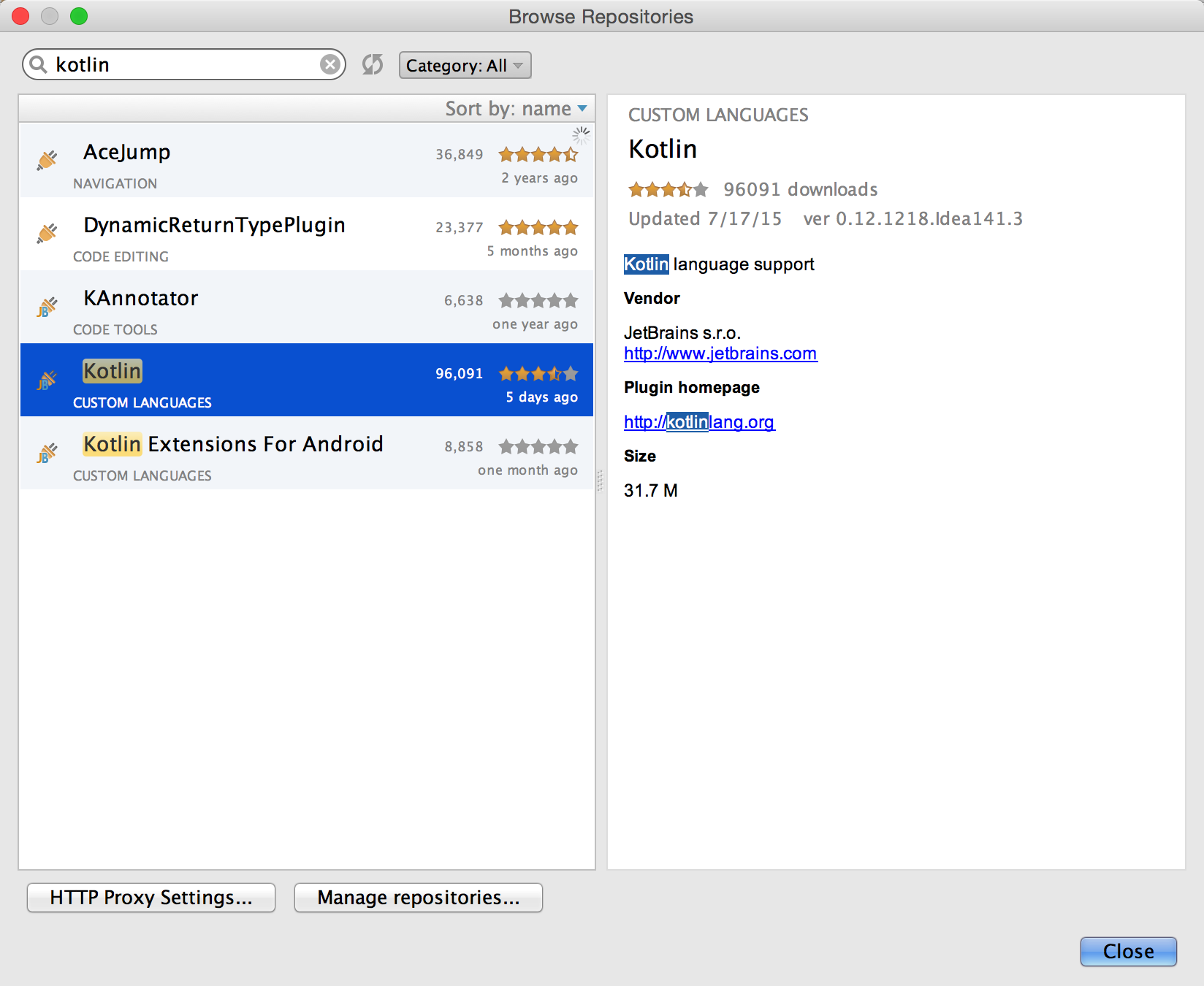This screenshot has height=986, width=1204.
Task: Click the '31.7 M' size value
Action: tap(651, 491)
